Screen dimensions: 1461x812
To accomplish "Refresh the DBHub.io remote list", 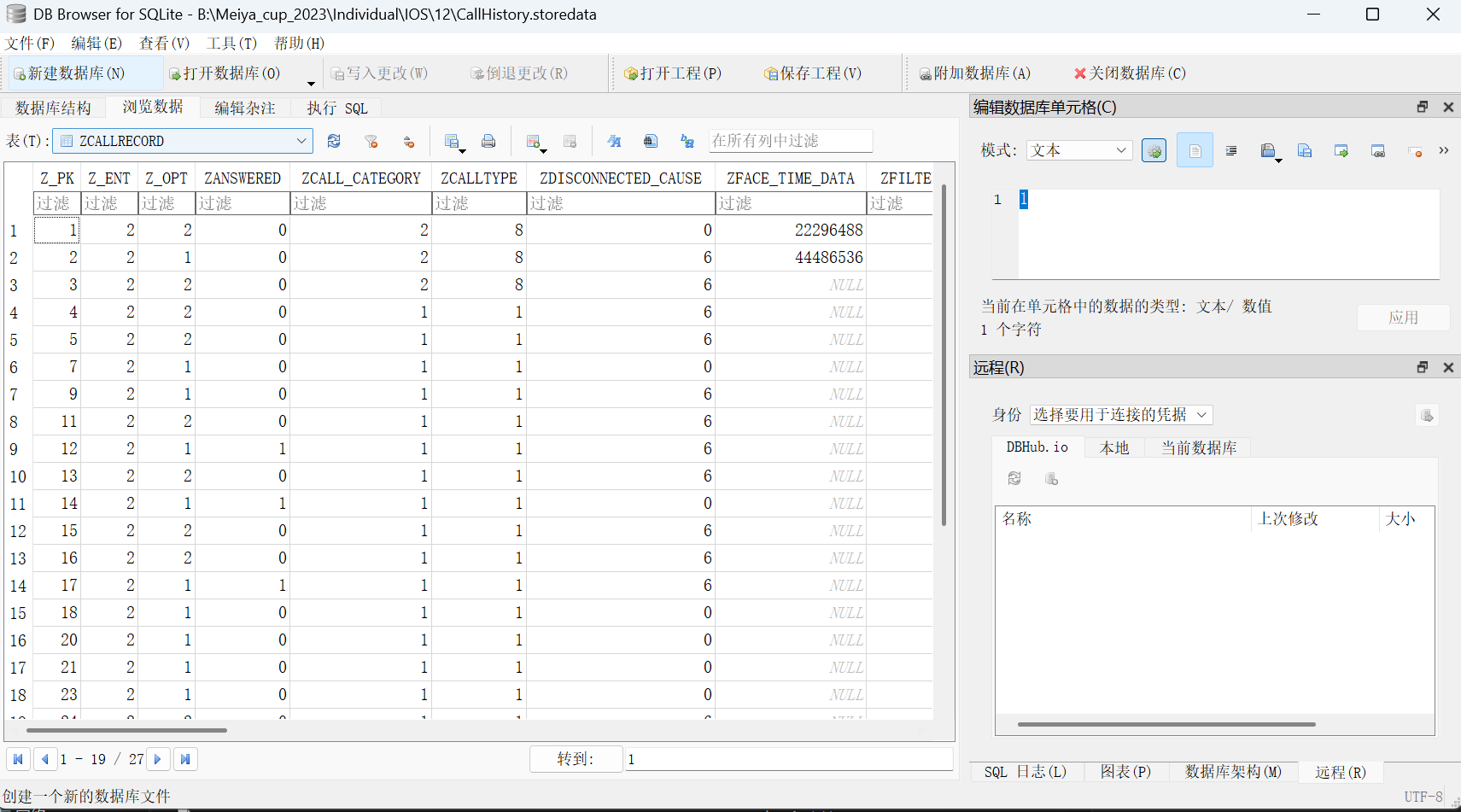I will [x=1014, y=478].
